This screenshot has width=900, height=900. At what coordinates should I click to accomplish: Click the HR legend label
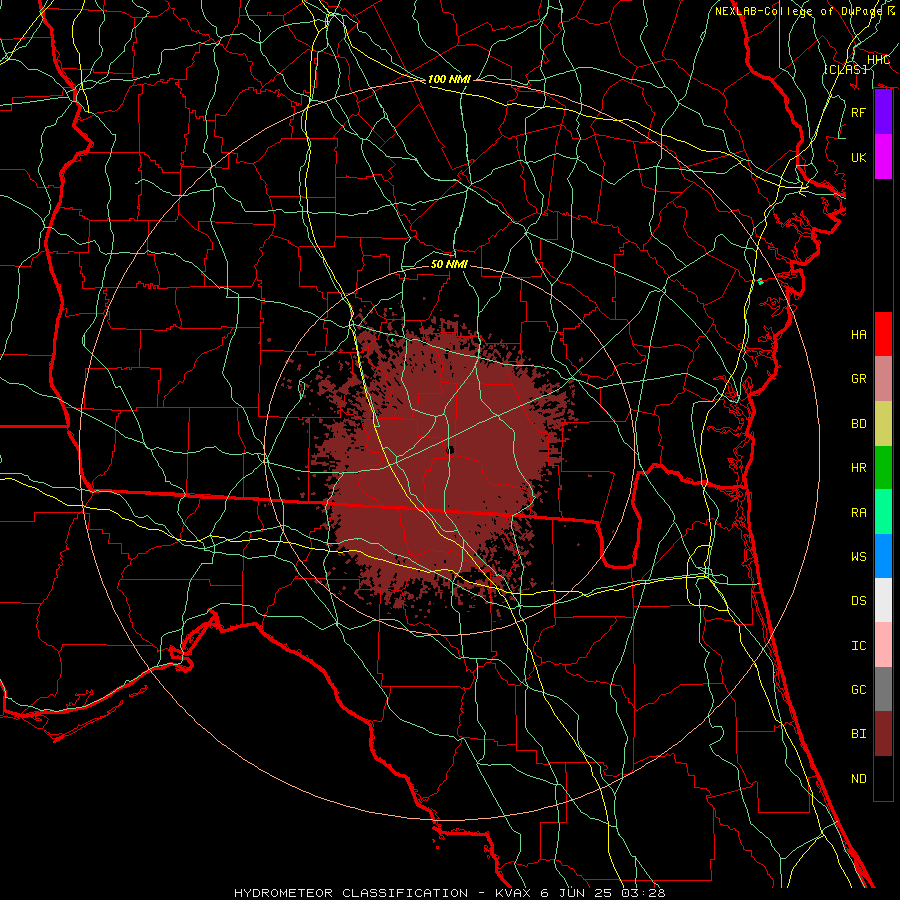[x=859, y=468]
